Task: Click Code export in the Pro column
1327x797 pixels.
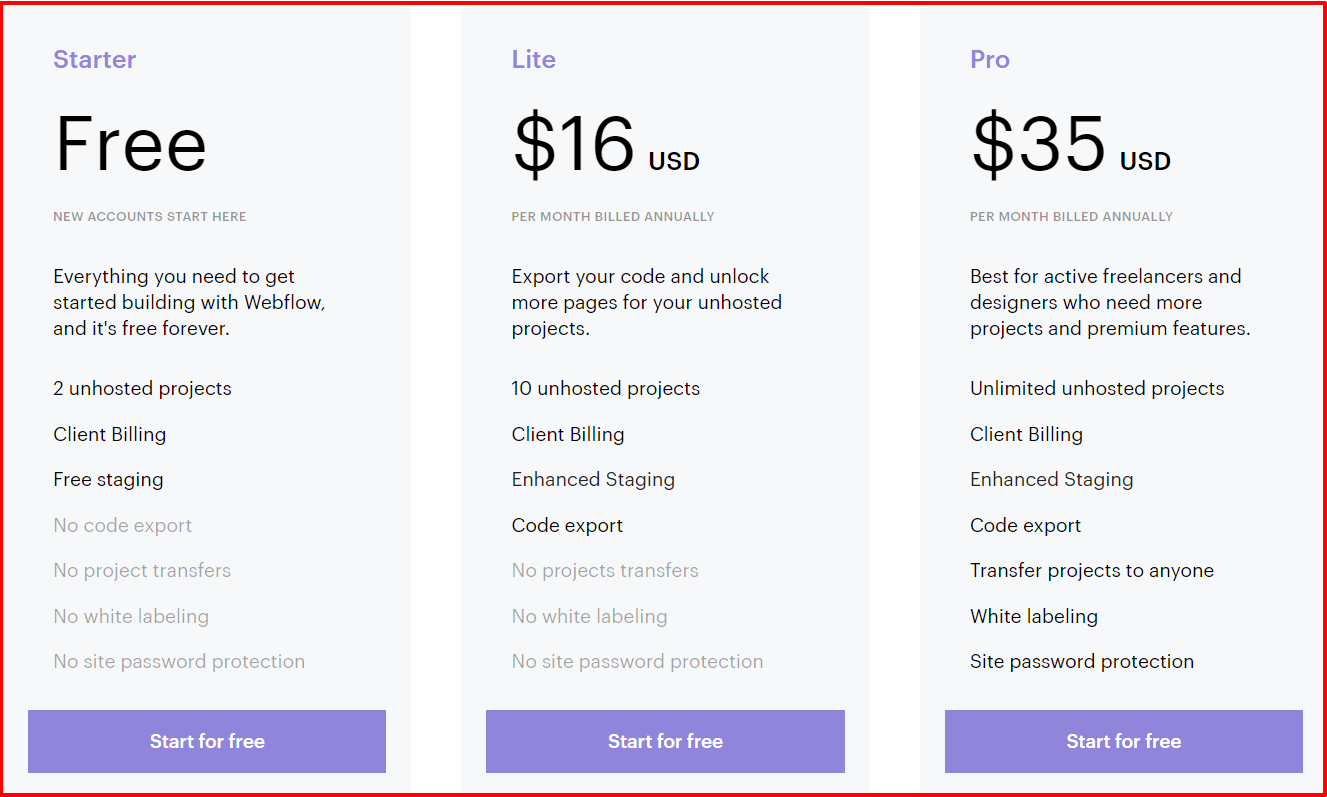Action: 1025,524
